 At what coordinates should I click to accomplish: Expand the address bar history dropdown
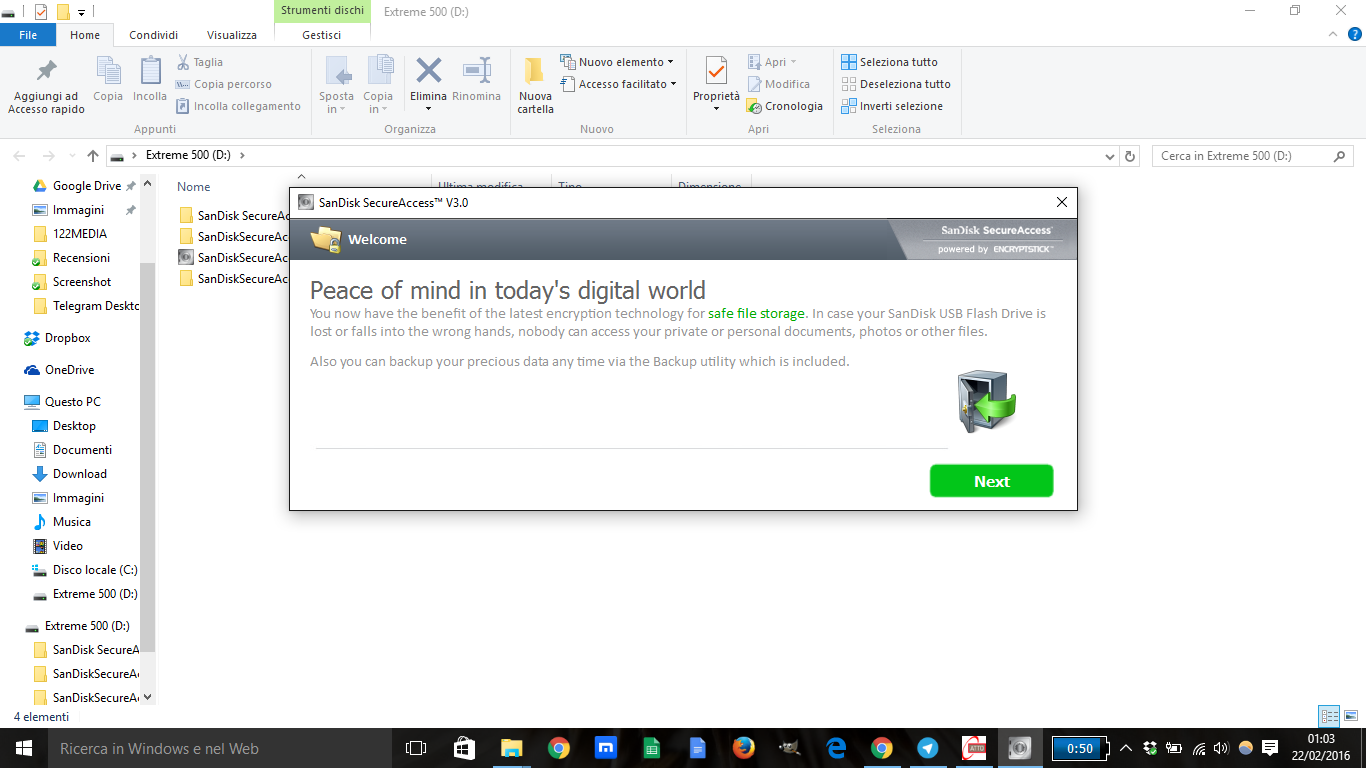[1109, 156]
